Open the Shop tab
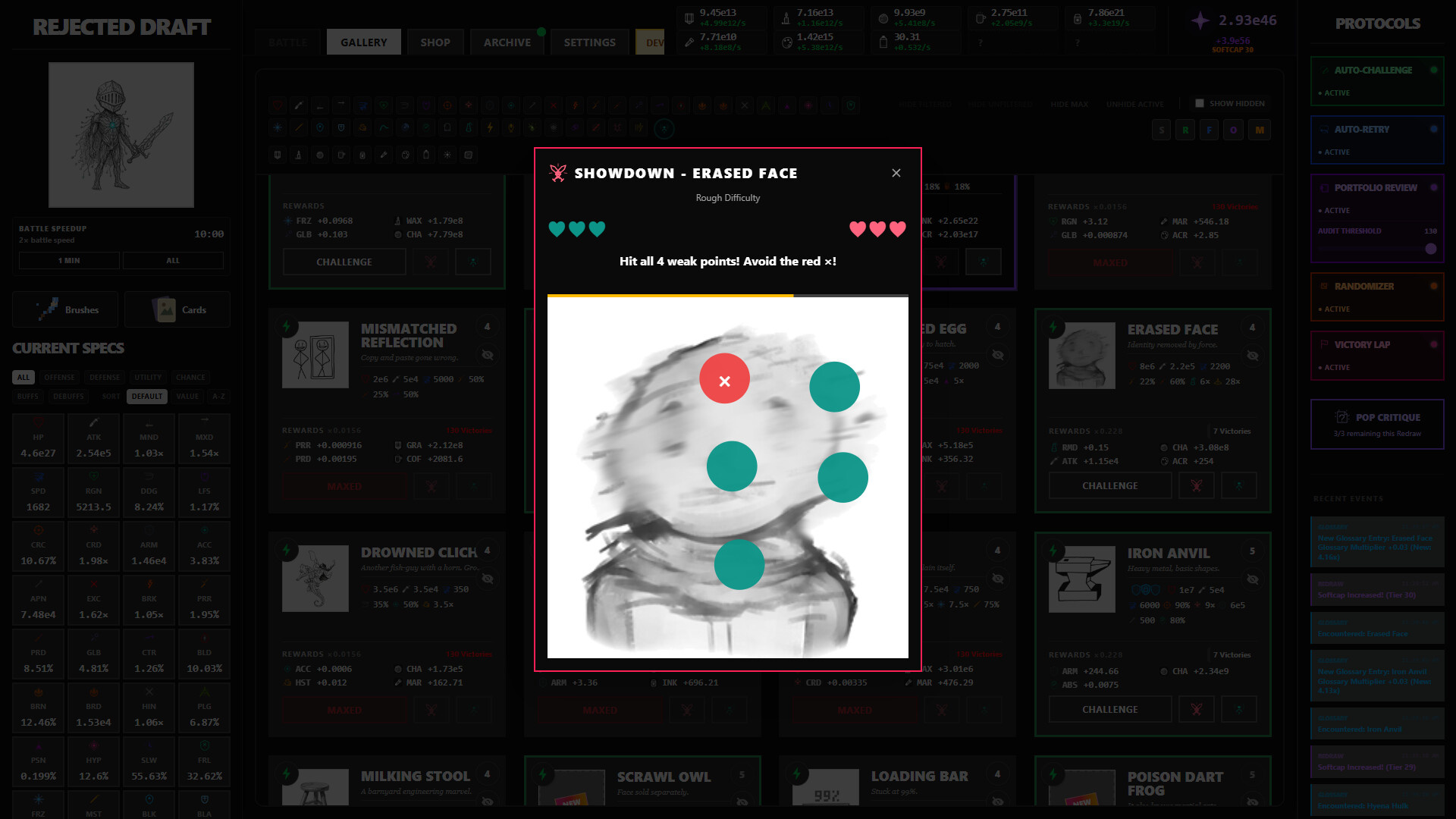Screen dimensions: 1456x819 435,42
